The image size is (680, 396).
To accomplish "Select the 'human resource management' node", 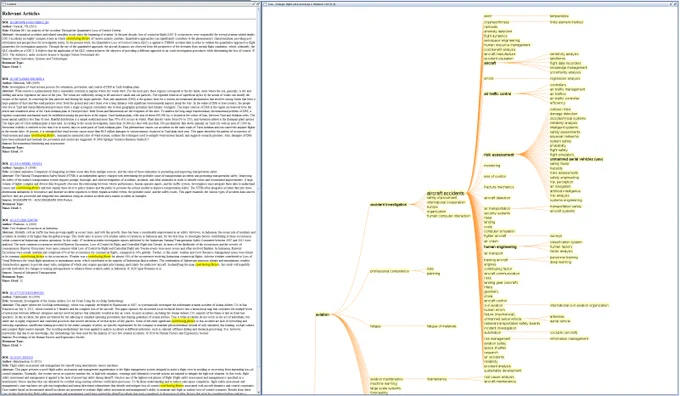I will pyautogui.click(x=507, y=45).
